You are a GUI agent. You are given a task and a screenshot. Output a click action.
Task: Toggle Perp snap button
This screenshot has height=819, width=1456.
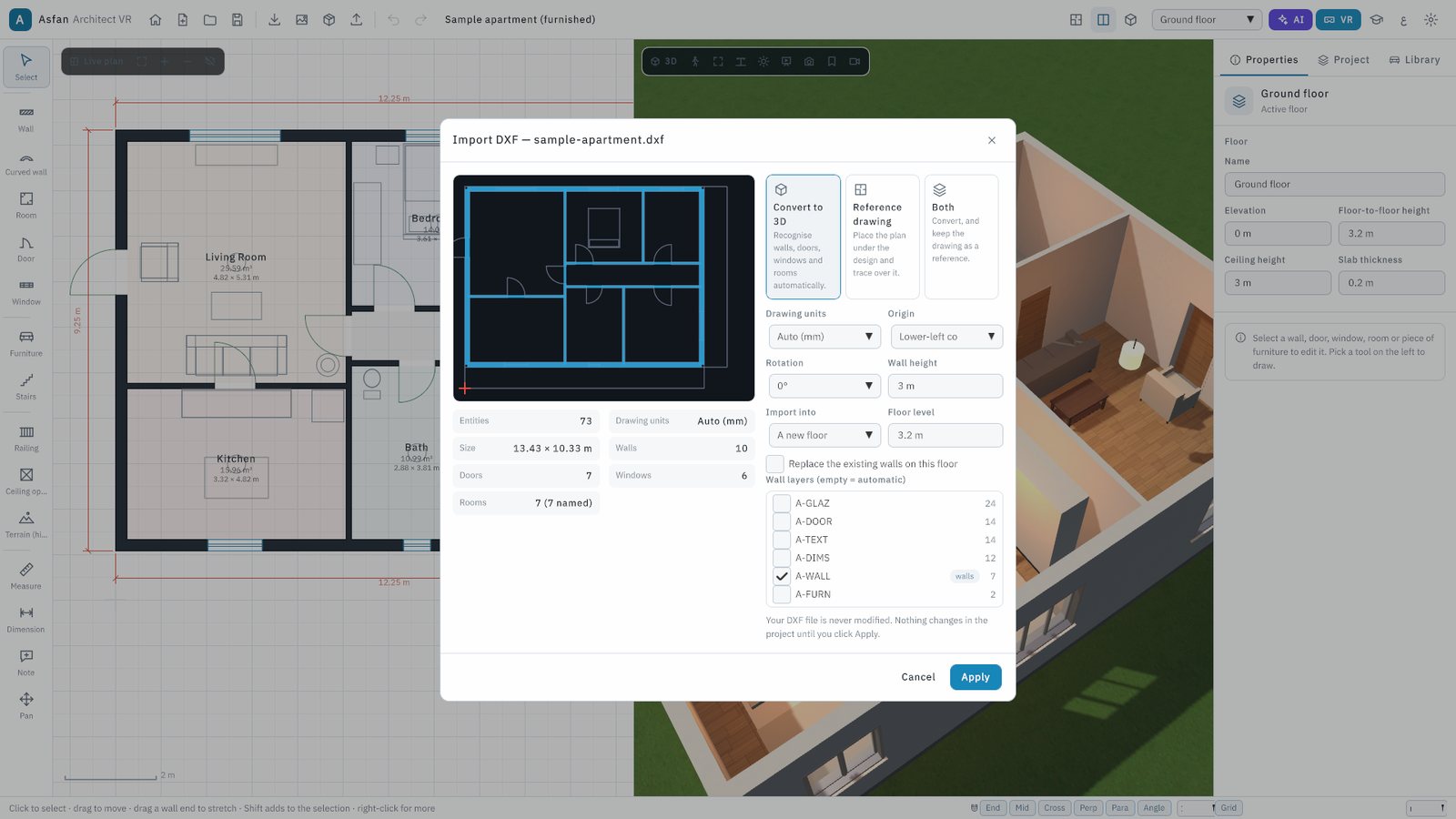pos(1088,808)
